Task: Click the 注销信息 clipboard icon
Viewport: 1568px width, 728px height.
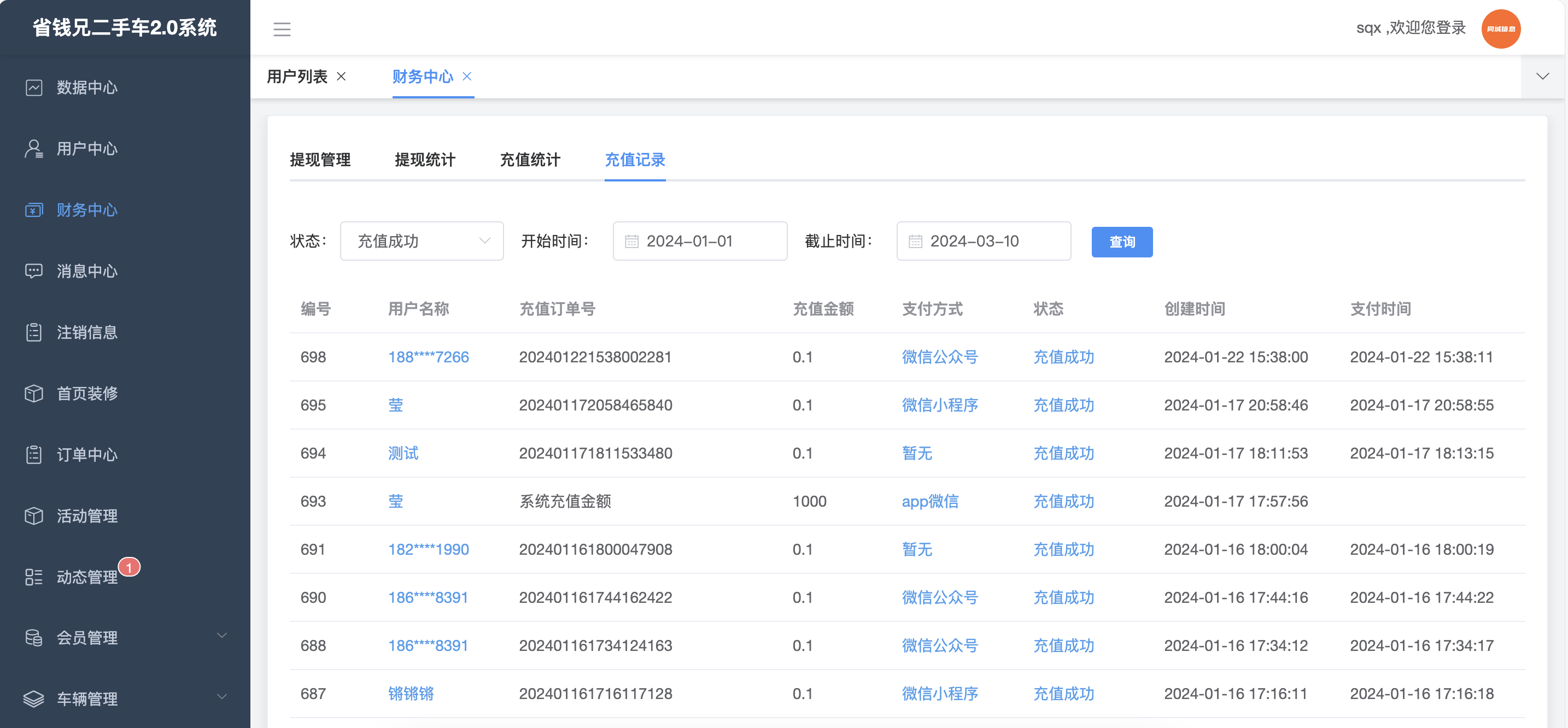Action: point(34,332)
